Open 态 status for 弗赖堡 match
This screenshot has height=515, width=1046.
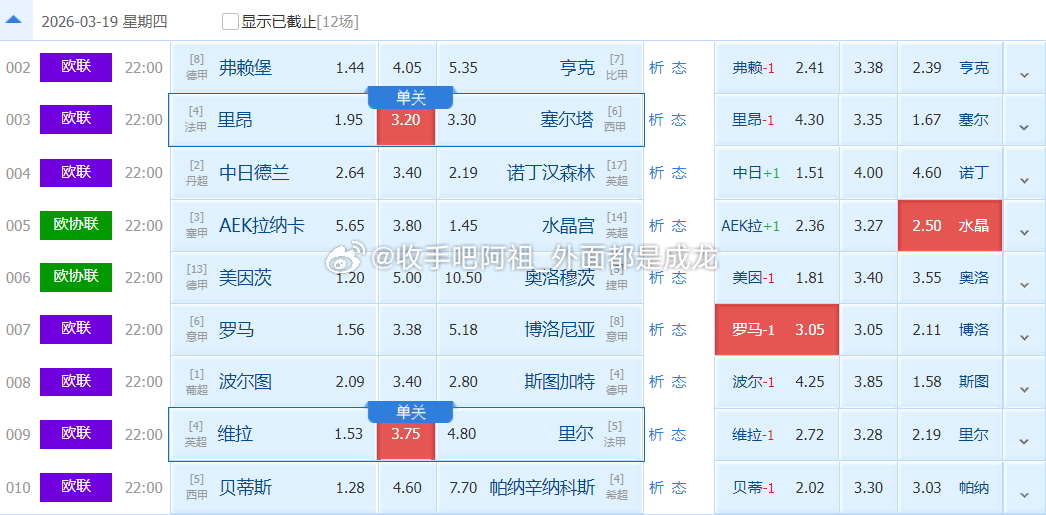(x=678, y=68)
